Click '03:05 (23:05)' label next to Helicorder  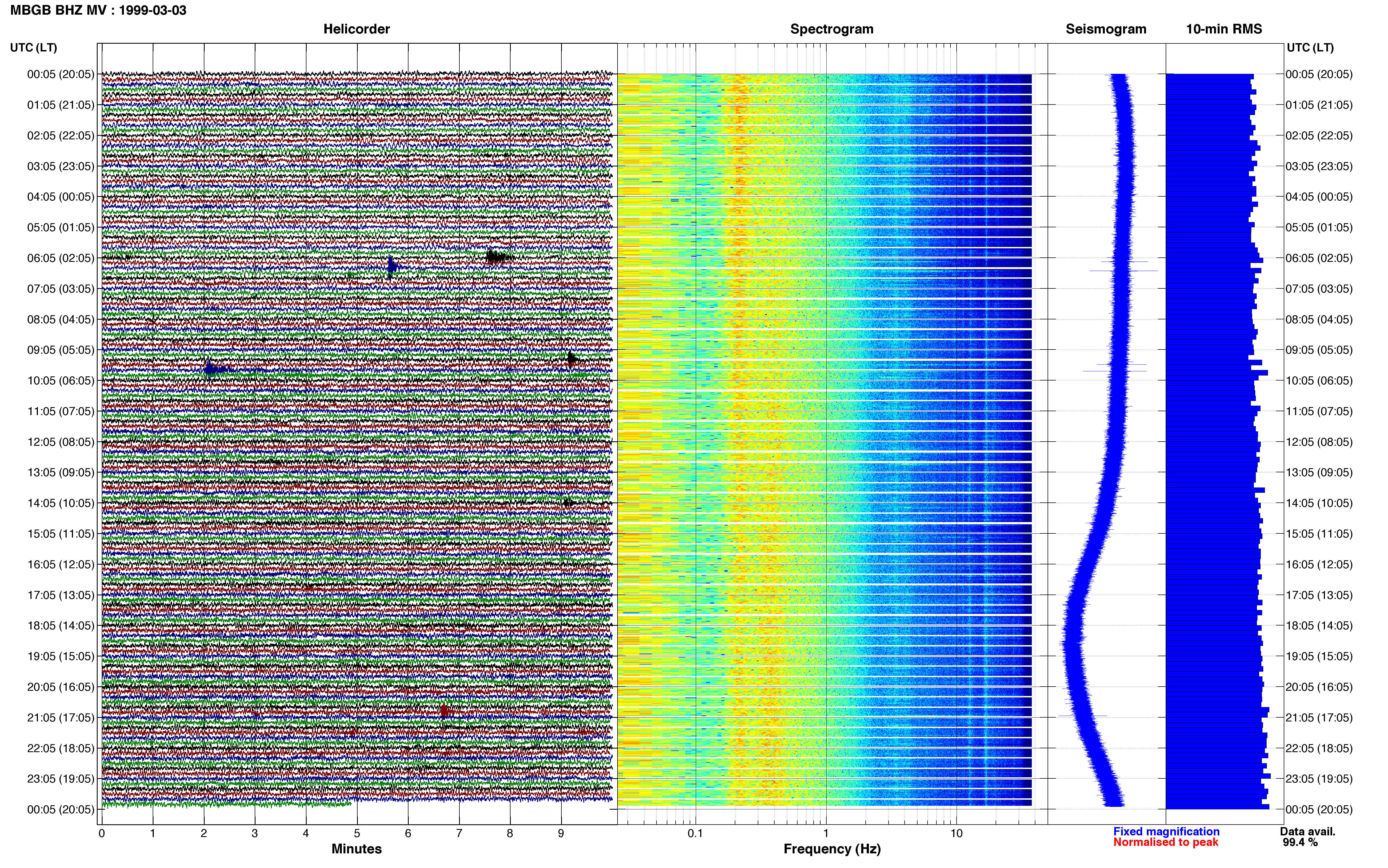click(x=61, y=166)
